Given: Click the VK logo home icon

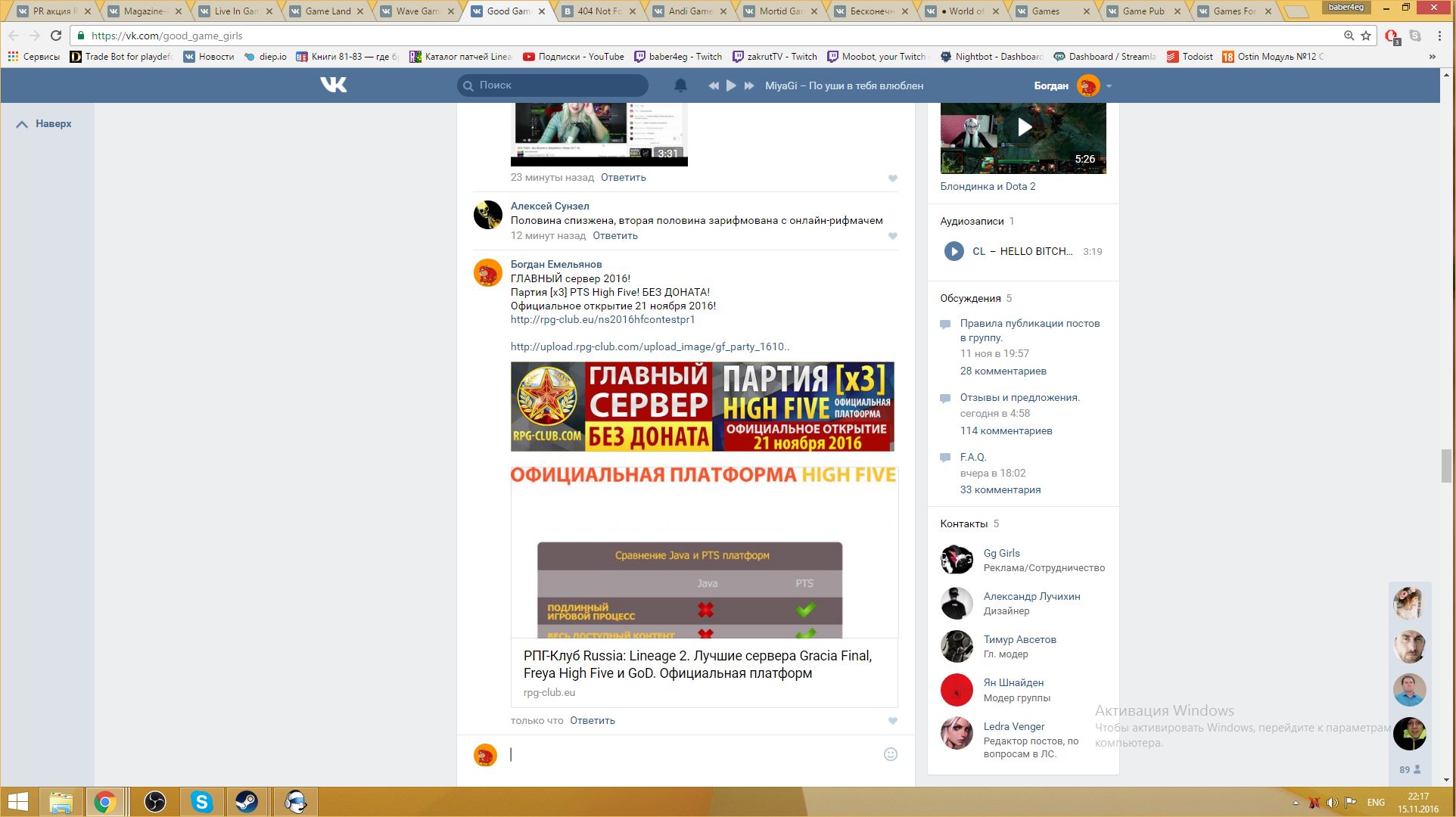Looking at the screenshot, I should pyautogui.click(x=333, y=85).
